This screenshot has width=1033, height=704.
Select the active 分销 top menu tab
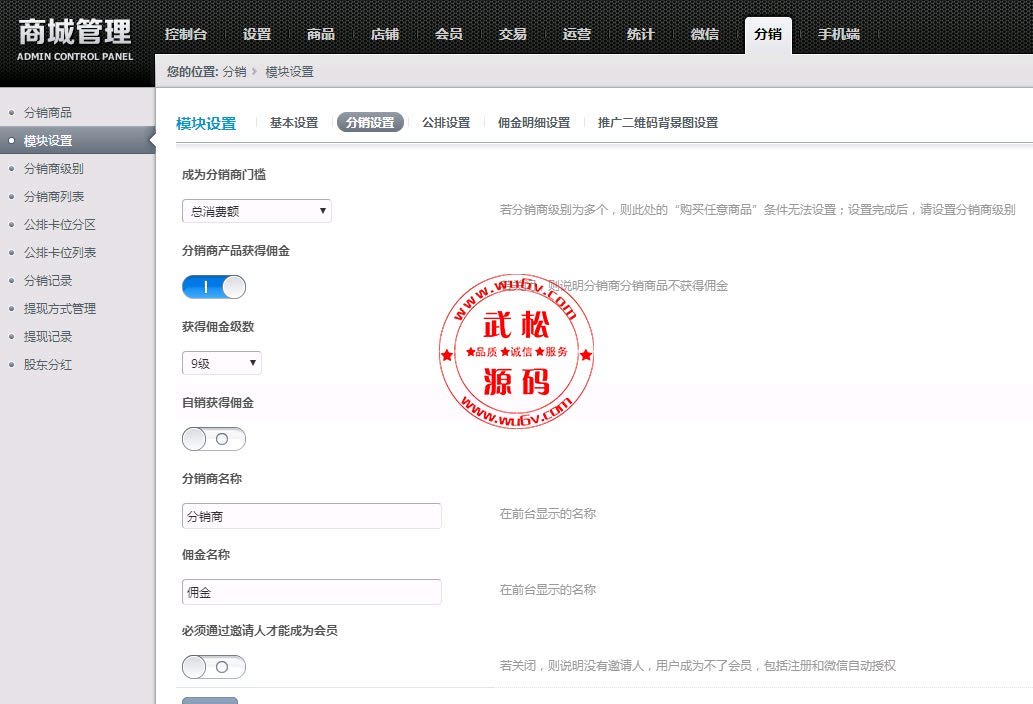[x=768, y=35]
